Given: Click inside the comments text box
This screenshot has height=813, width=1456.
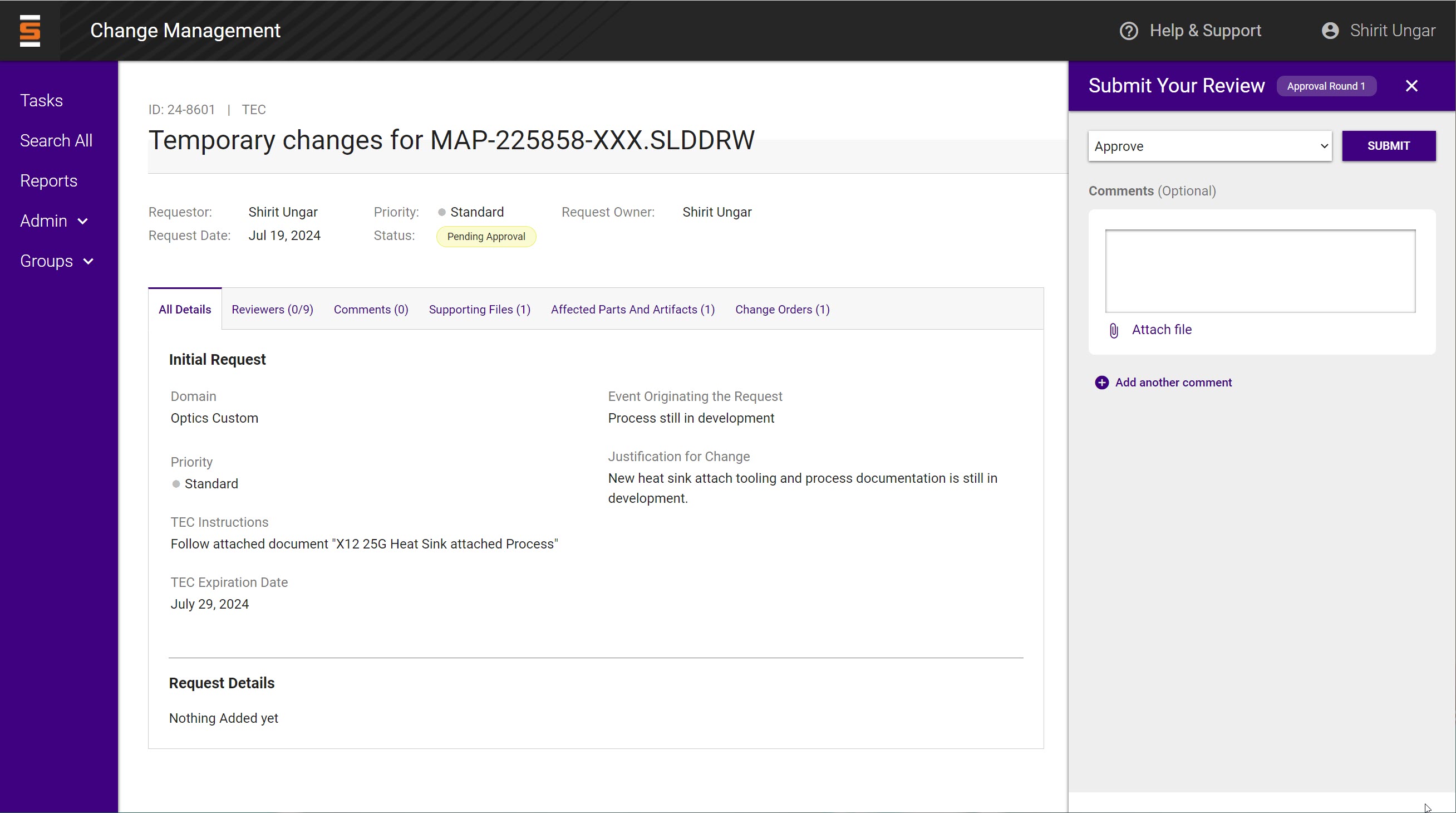Looking at the screenshot, I should [x=1260, y=271].
